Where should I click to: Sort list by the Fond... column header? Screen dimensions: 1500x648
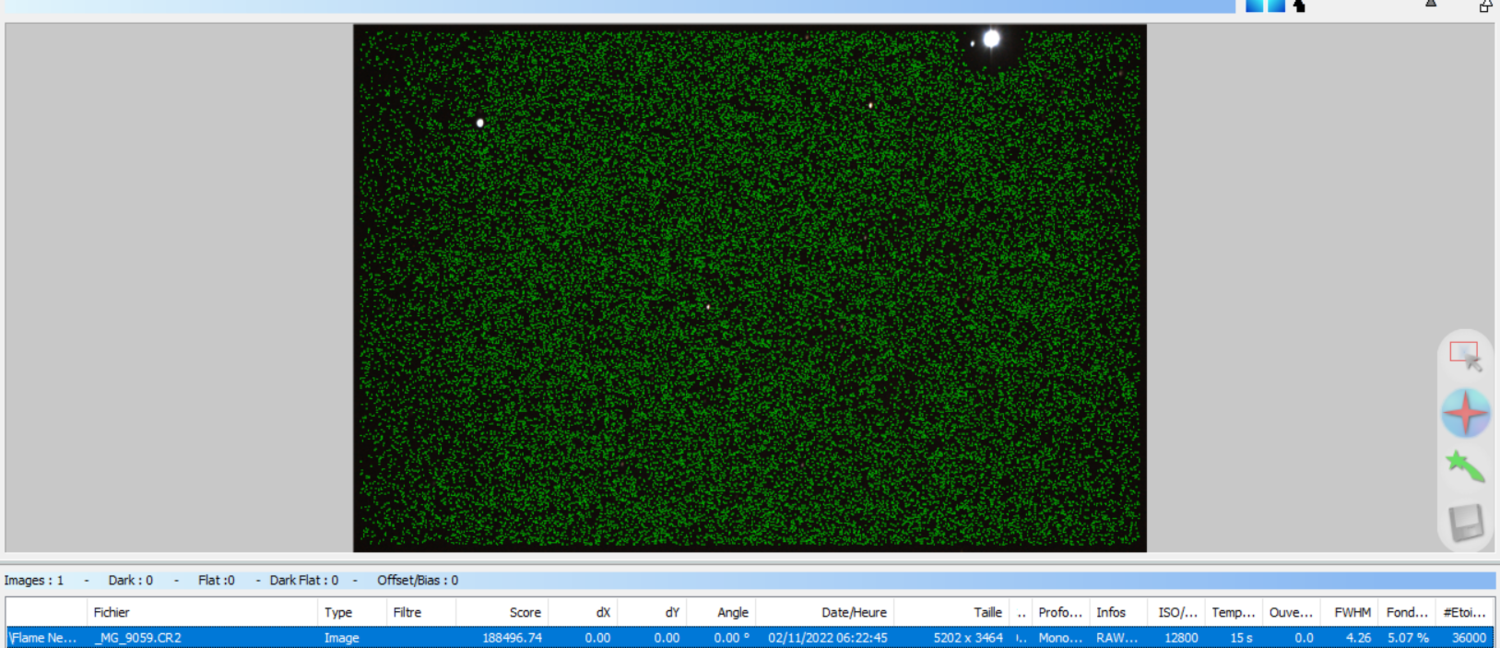point(1406,612)
